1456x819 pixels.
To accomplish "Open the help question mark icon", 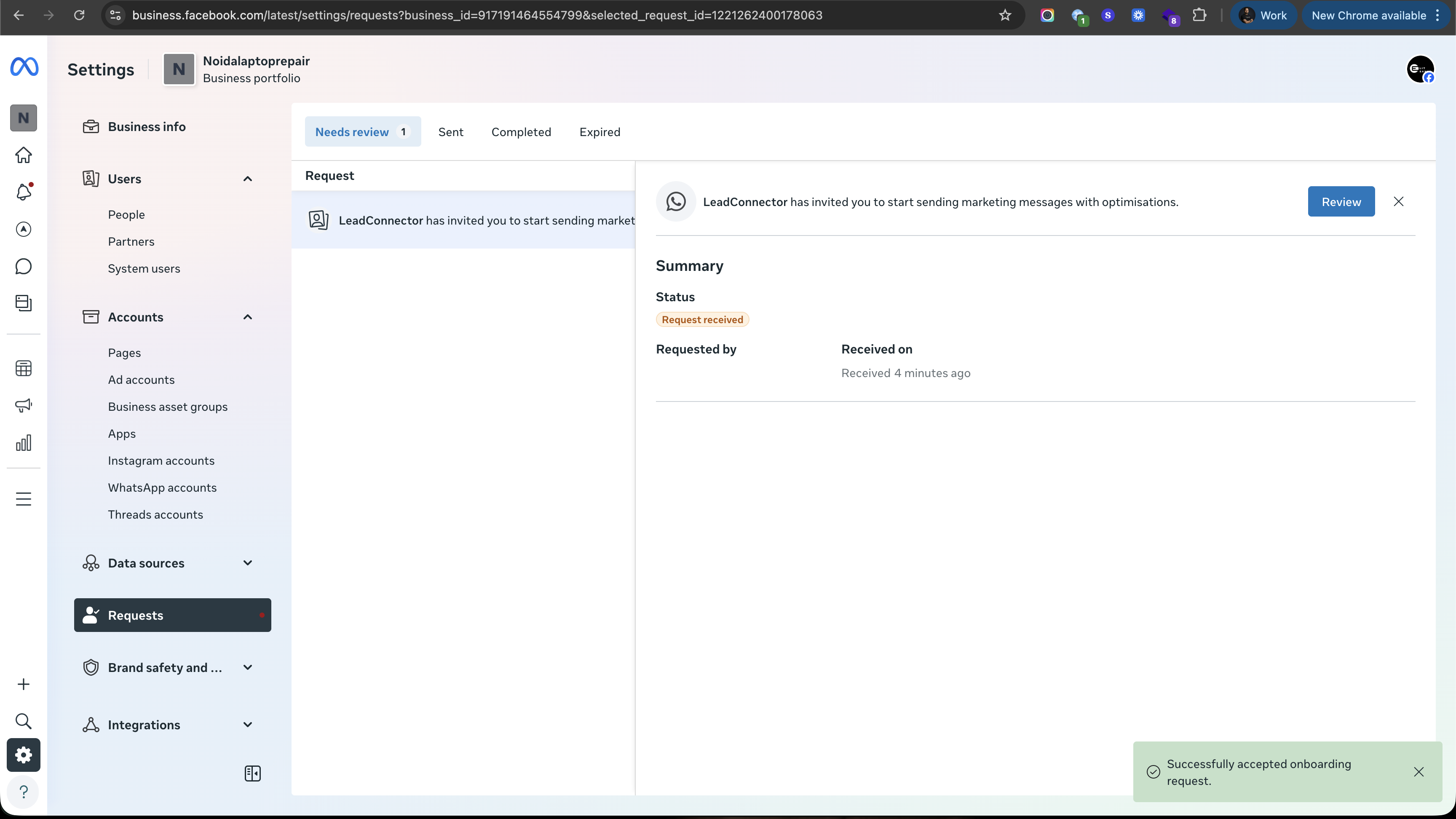I will [23, 792].
